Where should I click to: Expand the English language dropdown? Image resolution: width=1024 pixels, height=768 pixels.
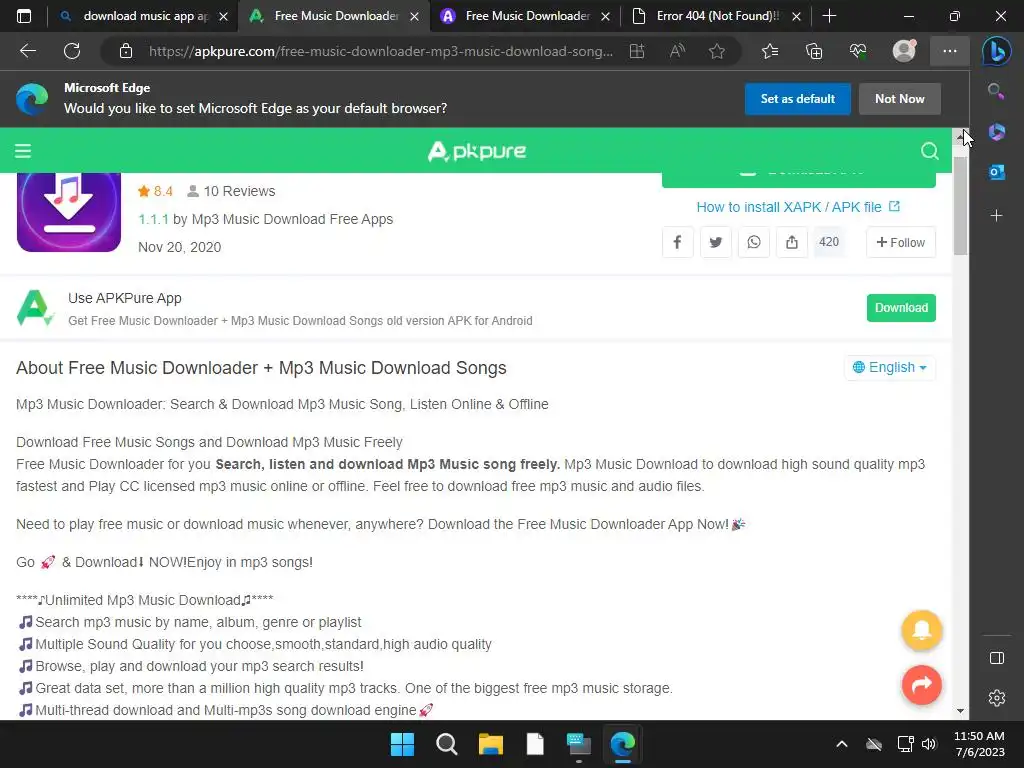pos(889,368)
